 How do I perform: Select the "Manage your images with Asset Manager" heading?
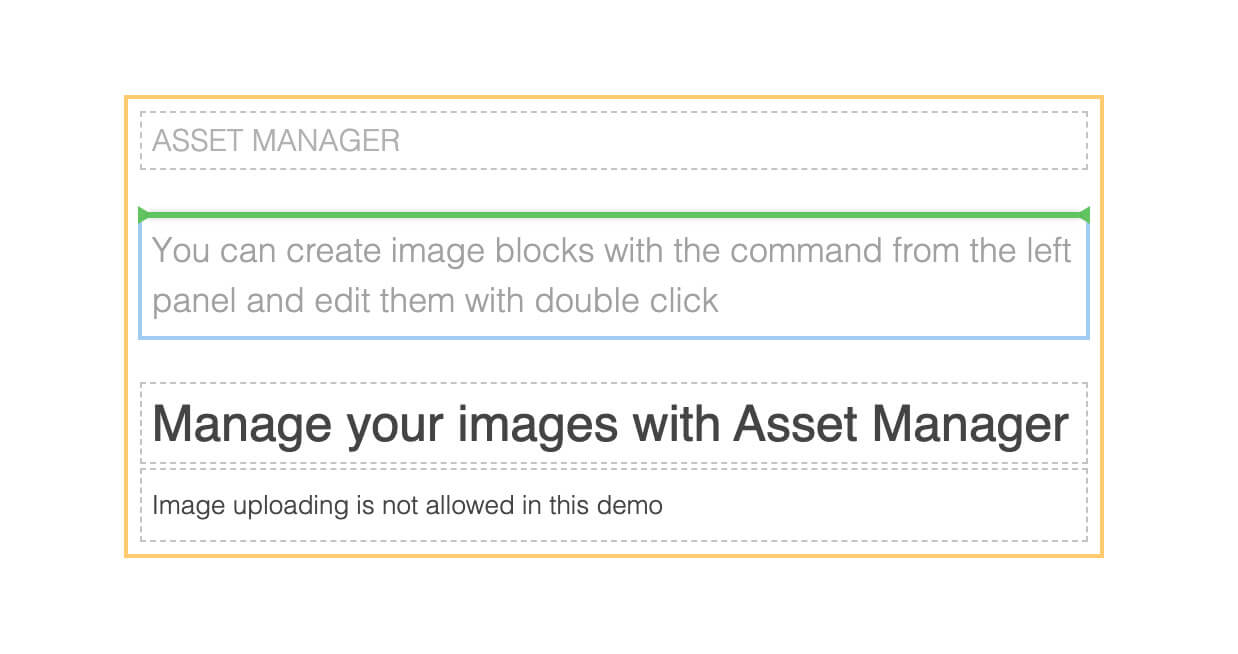pyautogui.click(x=614, y=423)
